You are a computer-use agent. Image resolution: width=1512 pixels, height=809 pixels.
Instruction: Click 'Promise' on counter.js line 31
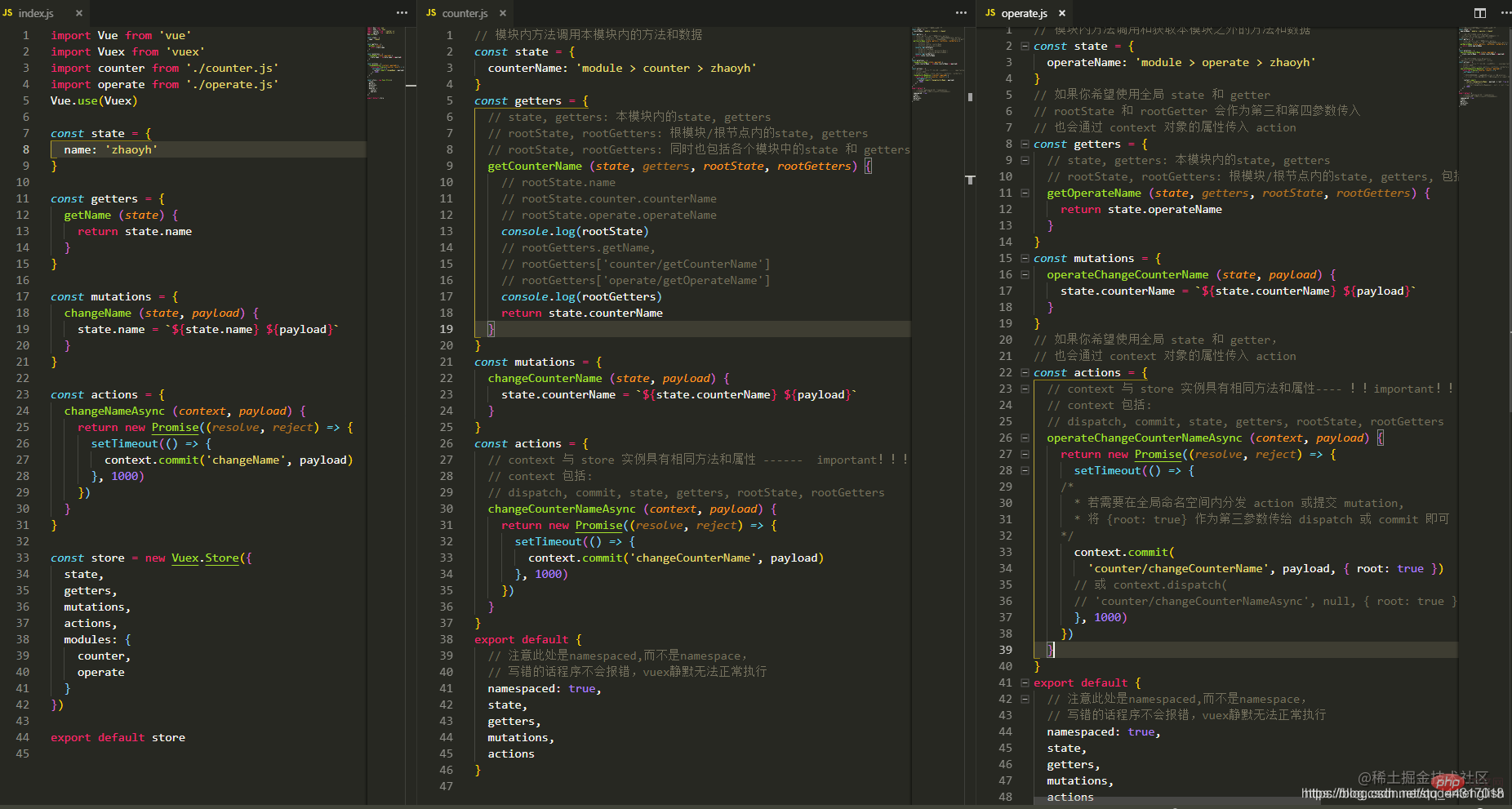pyautogui.click(x=598, y=526)
